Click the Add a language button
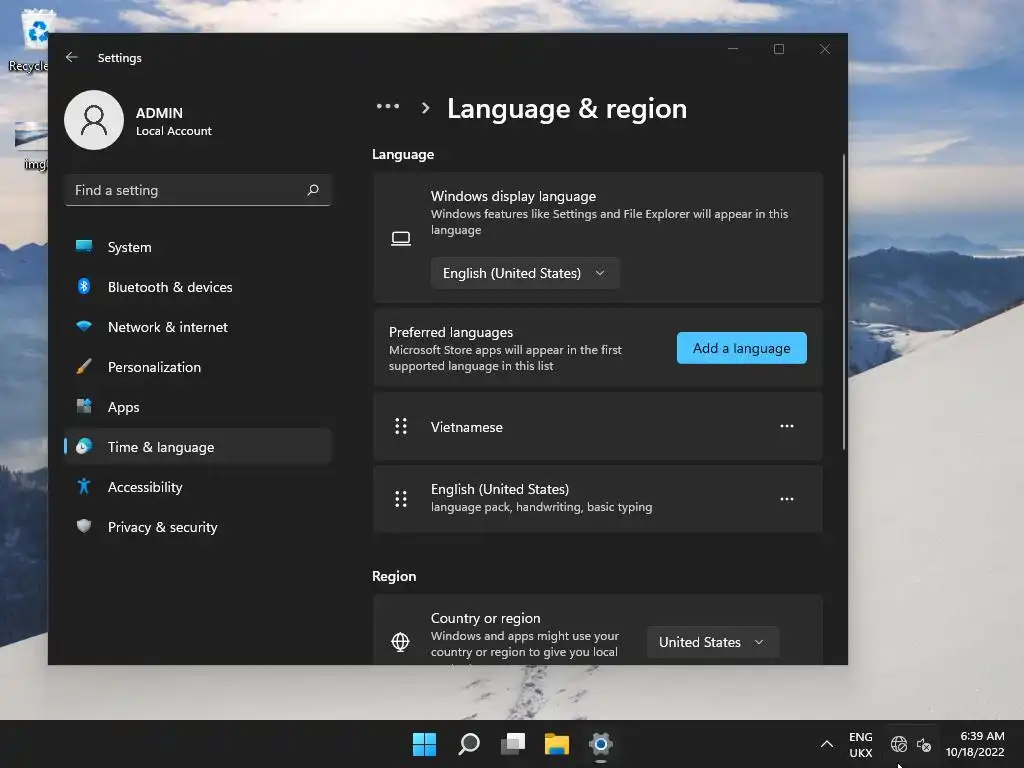 pyautogui.click(x=742, y=348)
